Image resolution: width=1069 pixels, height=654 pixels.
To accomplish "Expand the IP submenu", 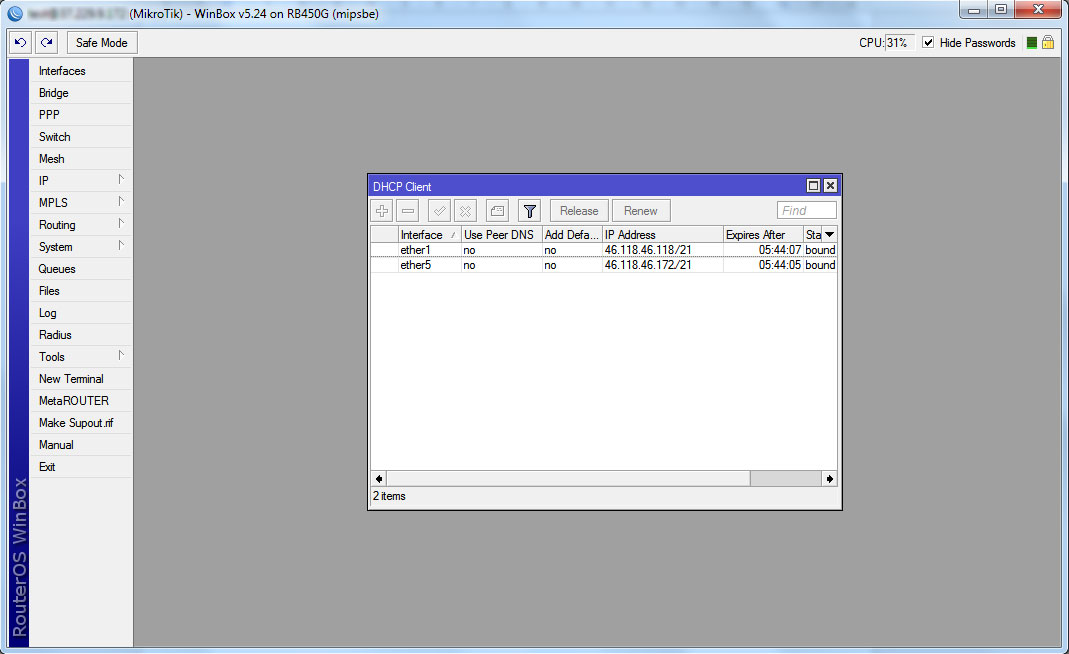I will click(x=80, y=181).
